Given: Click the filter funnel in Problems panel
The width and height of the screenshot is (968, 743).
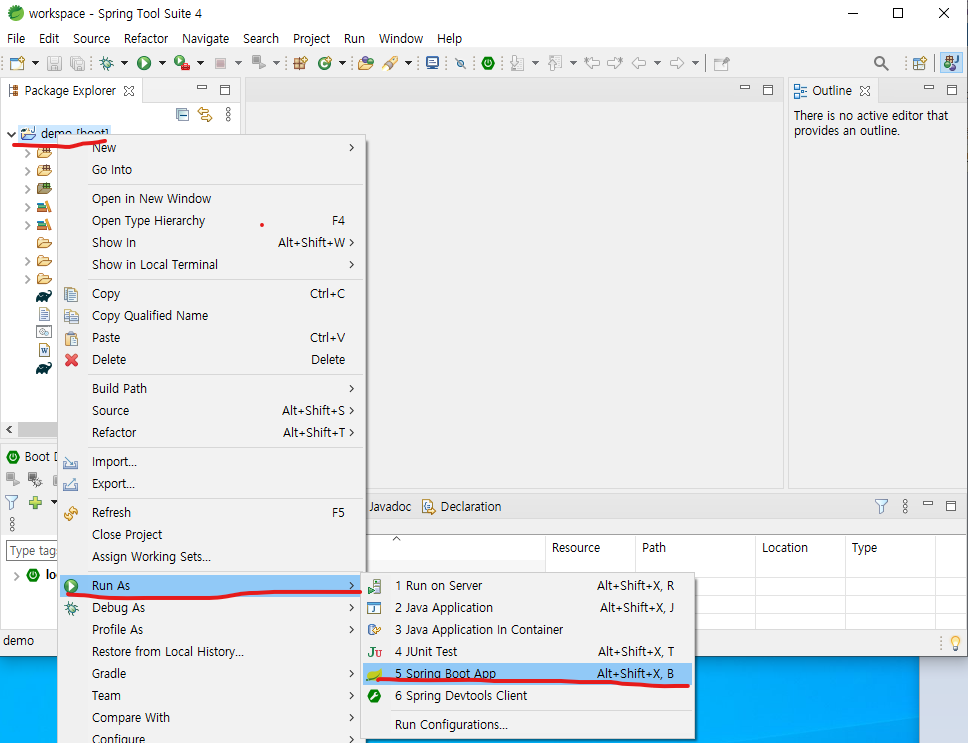Looking at the screenshot, I should [882, 507].
